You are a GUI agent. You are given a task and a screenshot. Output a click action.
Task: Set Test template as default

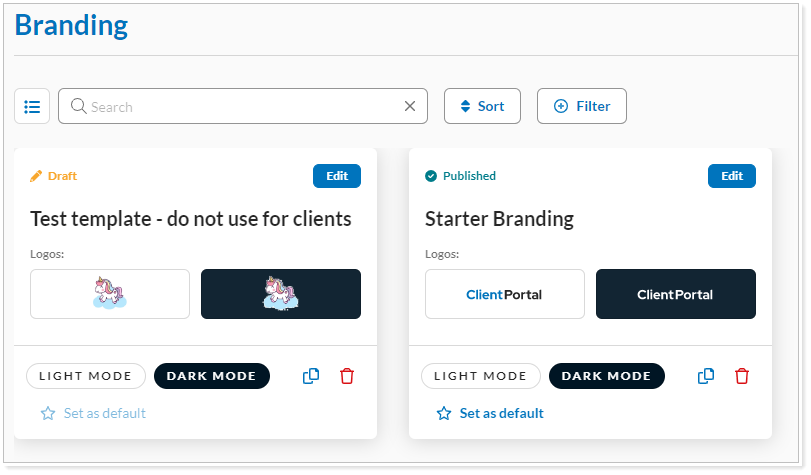(x=104, y=413)
